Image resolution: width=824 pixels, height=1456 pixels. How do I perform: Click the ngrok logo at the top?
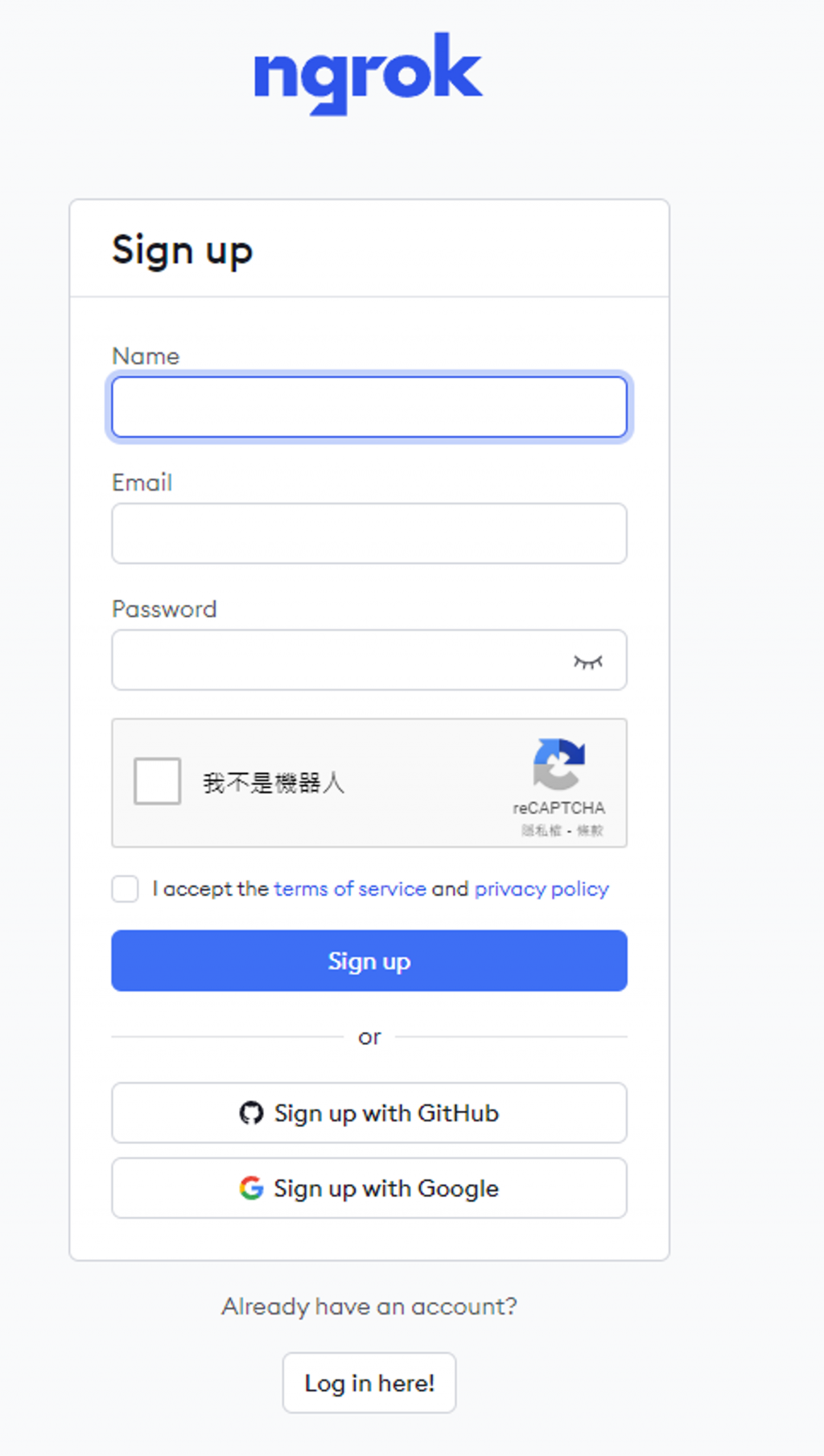pyautogui.click(x=369, y=73)
